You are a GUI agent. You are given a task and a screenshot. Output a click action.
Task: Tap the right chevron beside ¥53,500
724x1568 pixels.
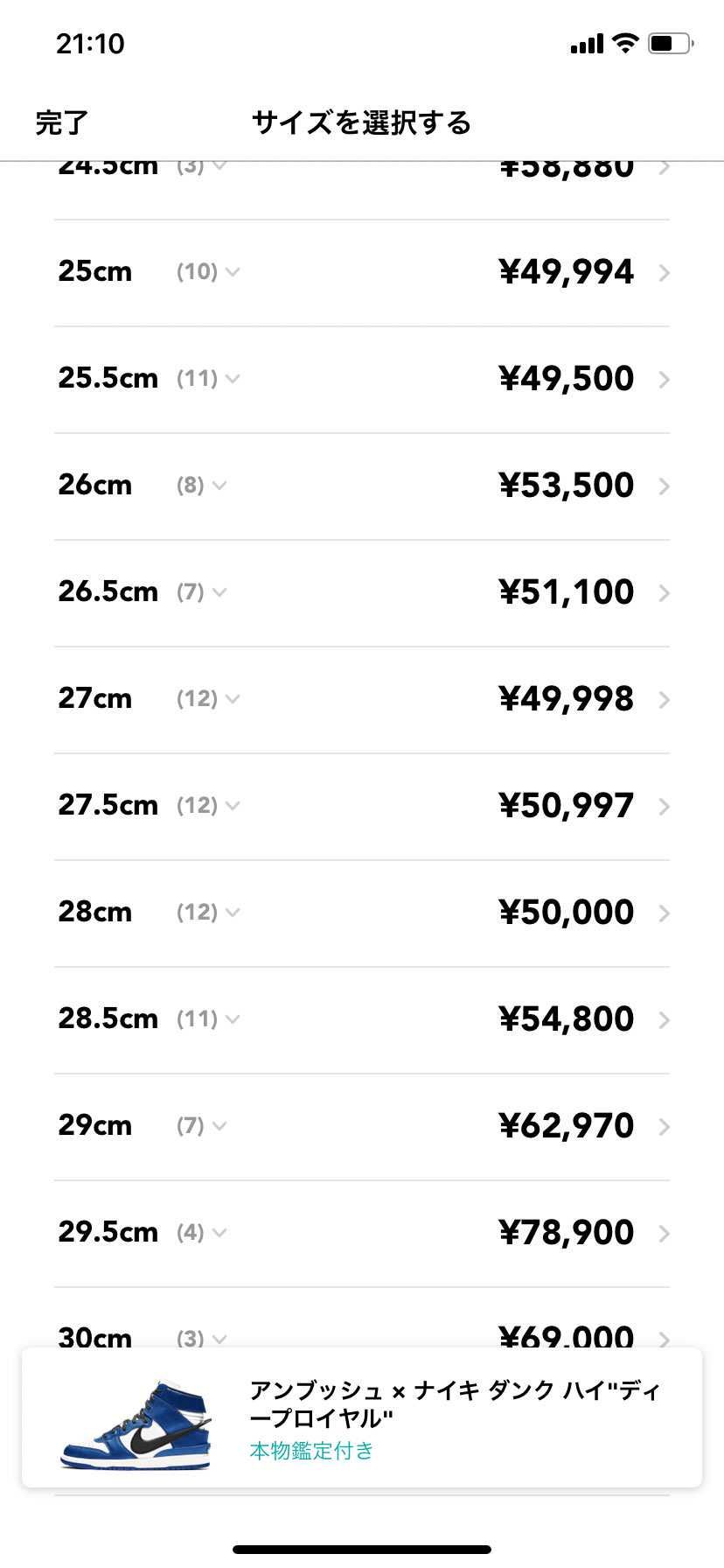coord(664,486)
